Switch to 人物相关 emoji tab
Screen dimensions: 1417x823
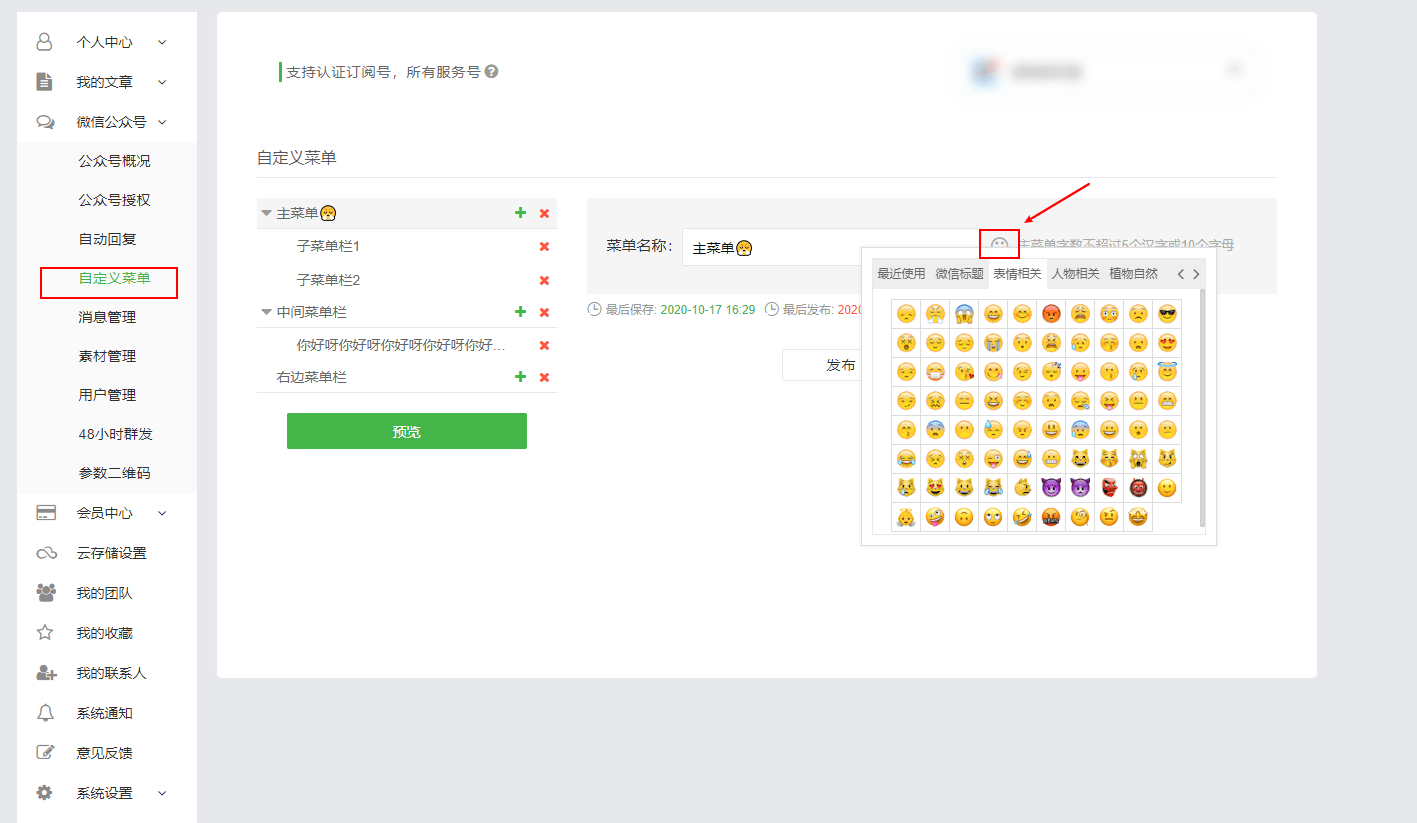click(1075, 274)
